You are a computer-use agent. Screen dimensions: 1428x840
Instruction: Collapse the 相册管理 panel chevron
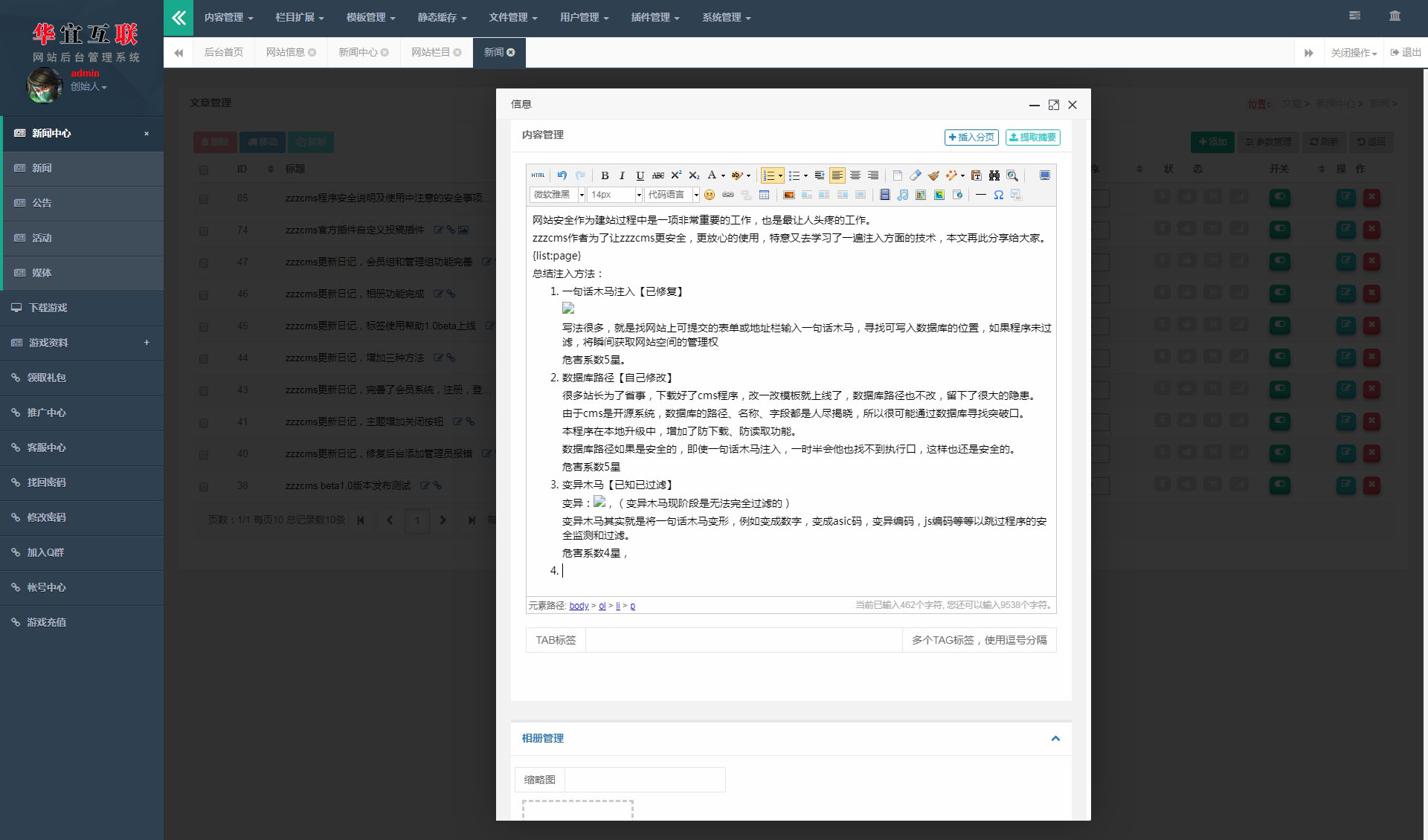pyautogui.click(x=1055, y=738)
